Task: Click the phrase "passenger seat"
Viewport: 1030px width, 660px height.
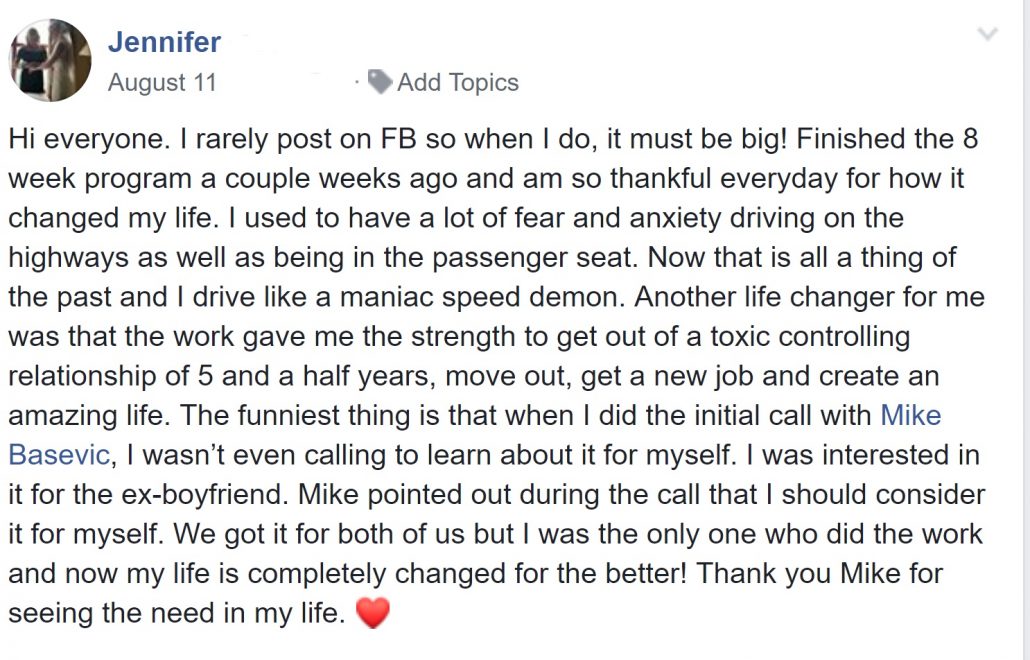Action: 534,257
